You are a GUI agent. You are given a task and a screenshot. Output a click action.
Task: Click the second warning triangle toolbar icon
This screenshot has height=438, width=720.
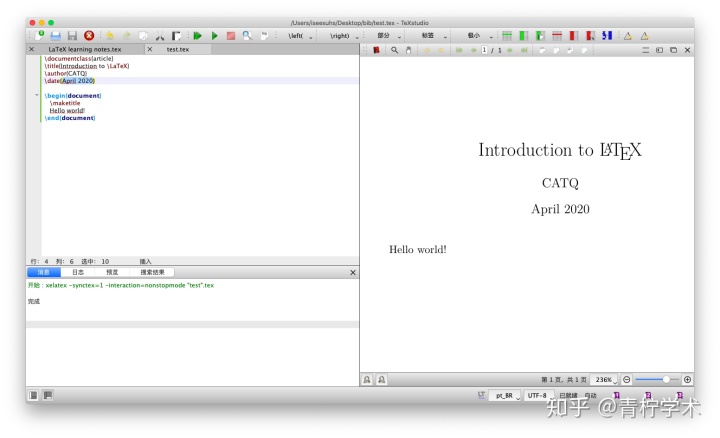click(x=645, y=36)
